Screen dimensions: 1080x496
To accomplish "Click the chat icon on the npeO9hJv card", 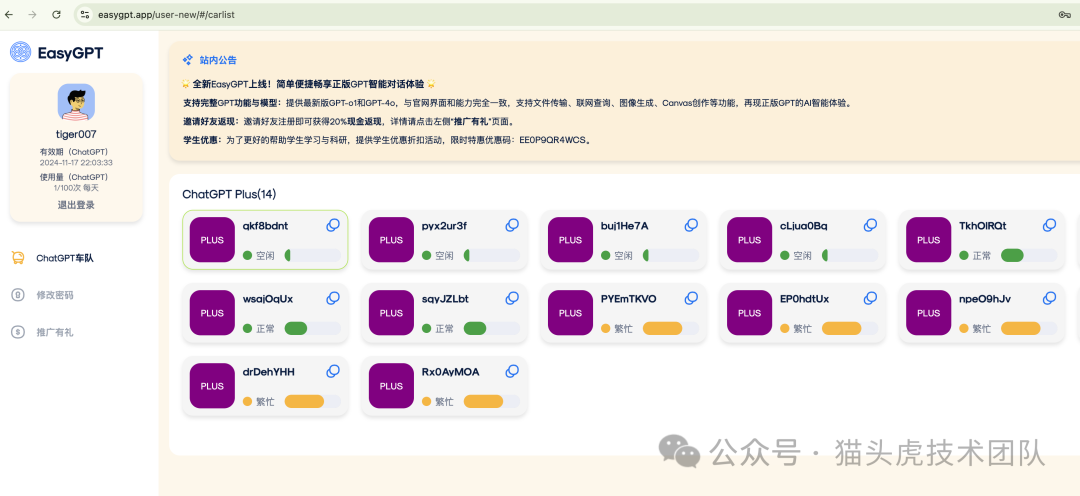I will point(1049,298).
